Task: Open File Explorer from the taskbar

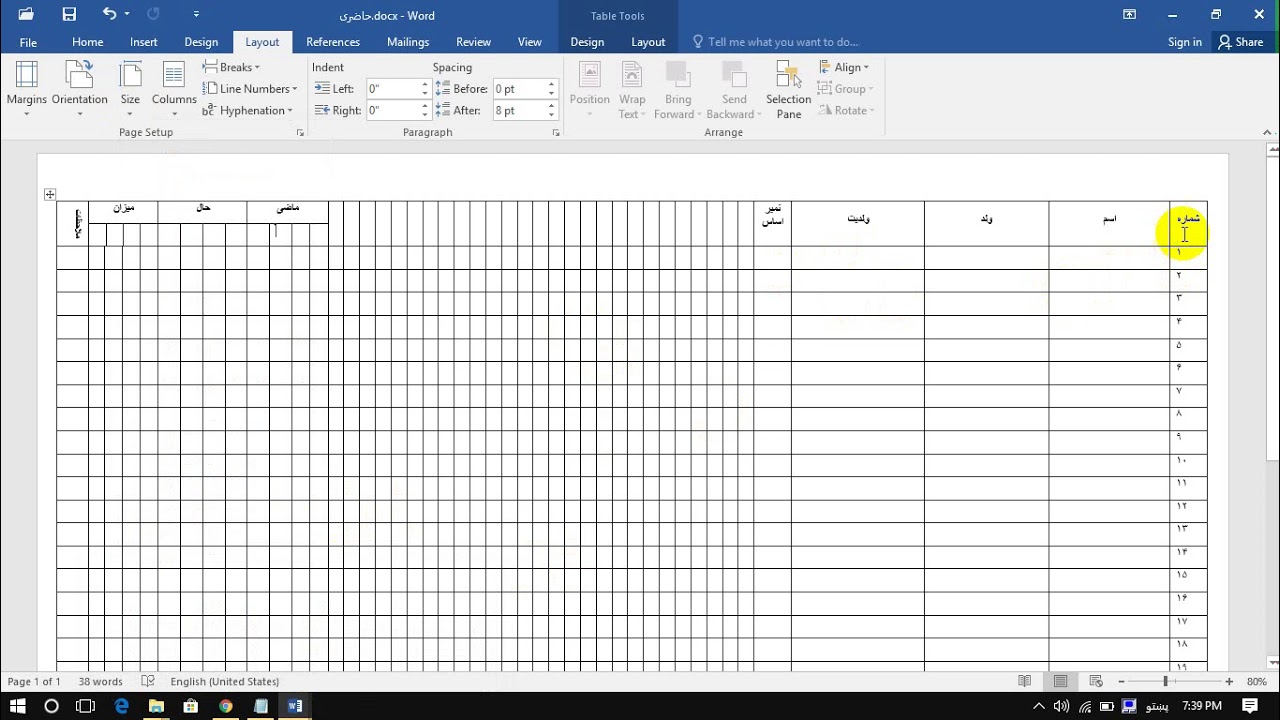Action: pyautogui.click(x=156, y=706)
